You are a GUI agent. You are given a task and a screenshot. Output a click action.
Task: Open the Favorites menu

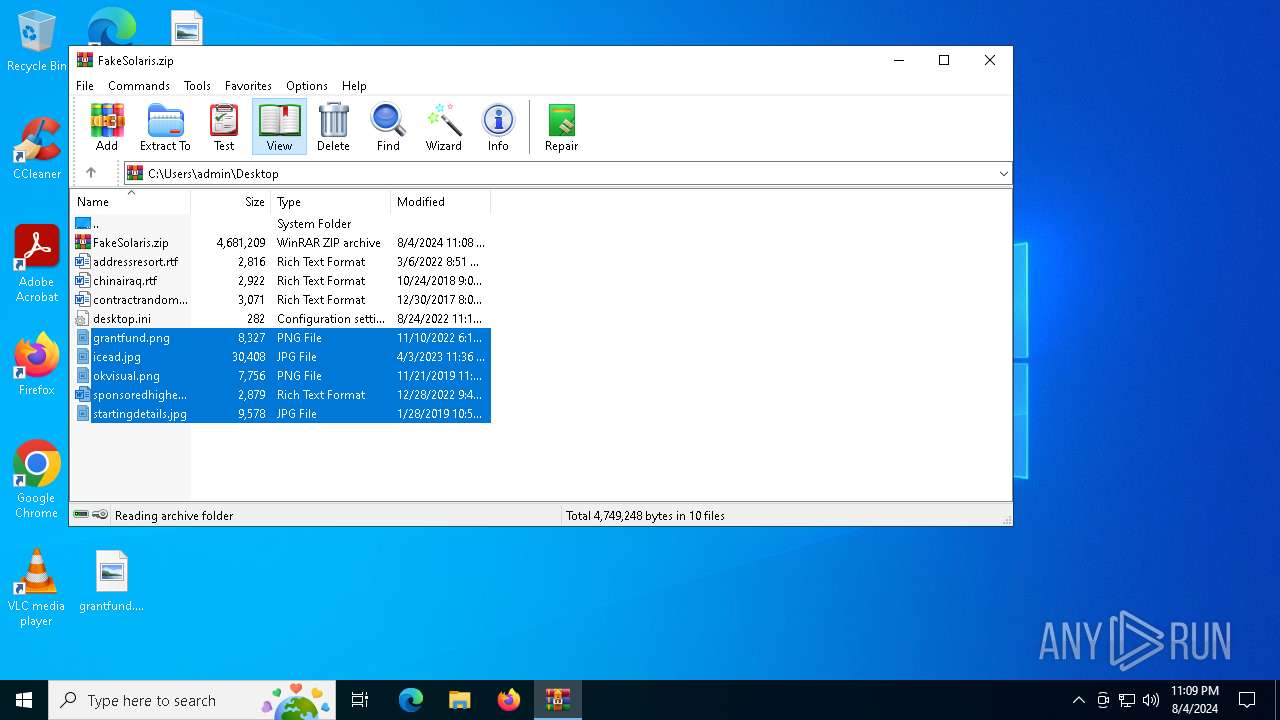248,86
